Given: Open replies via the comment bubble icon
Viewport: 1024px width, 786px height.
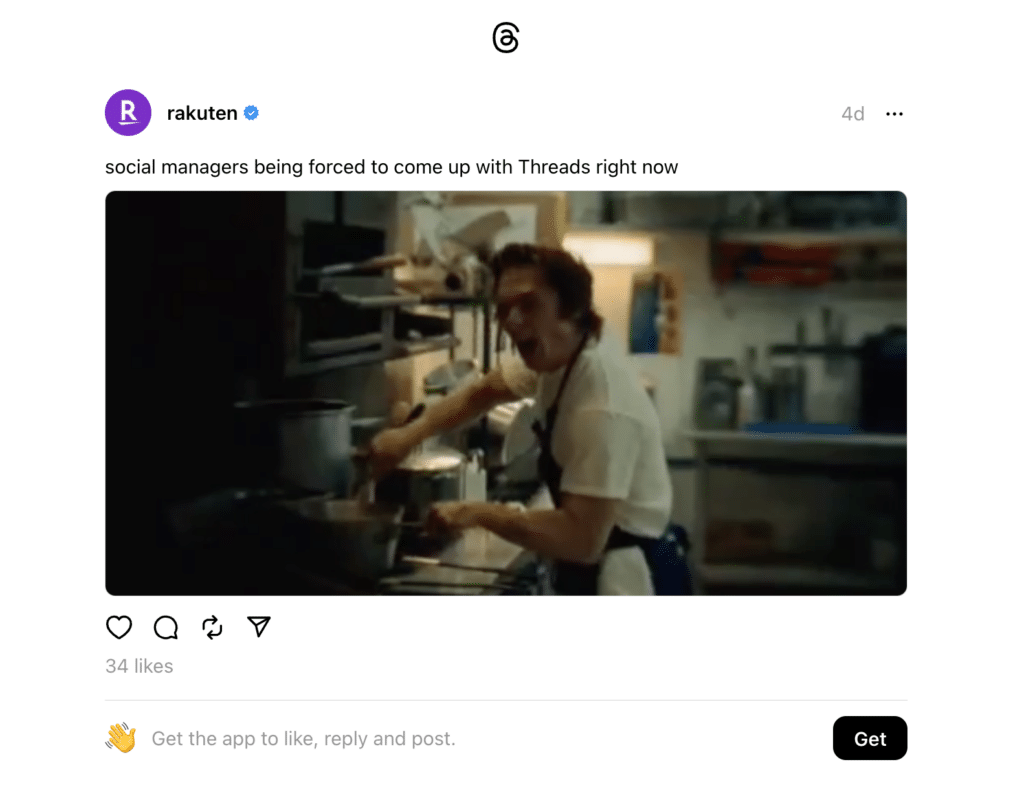Looking at the screenshot, I should (x=166, y=627).
